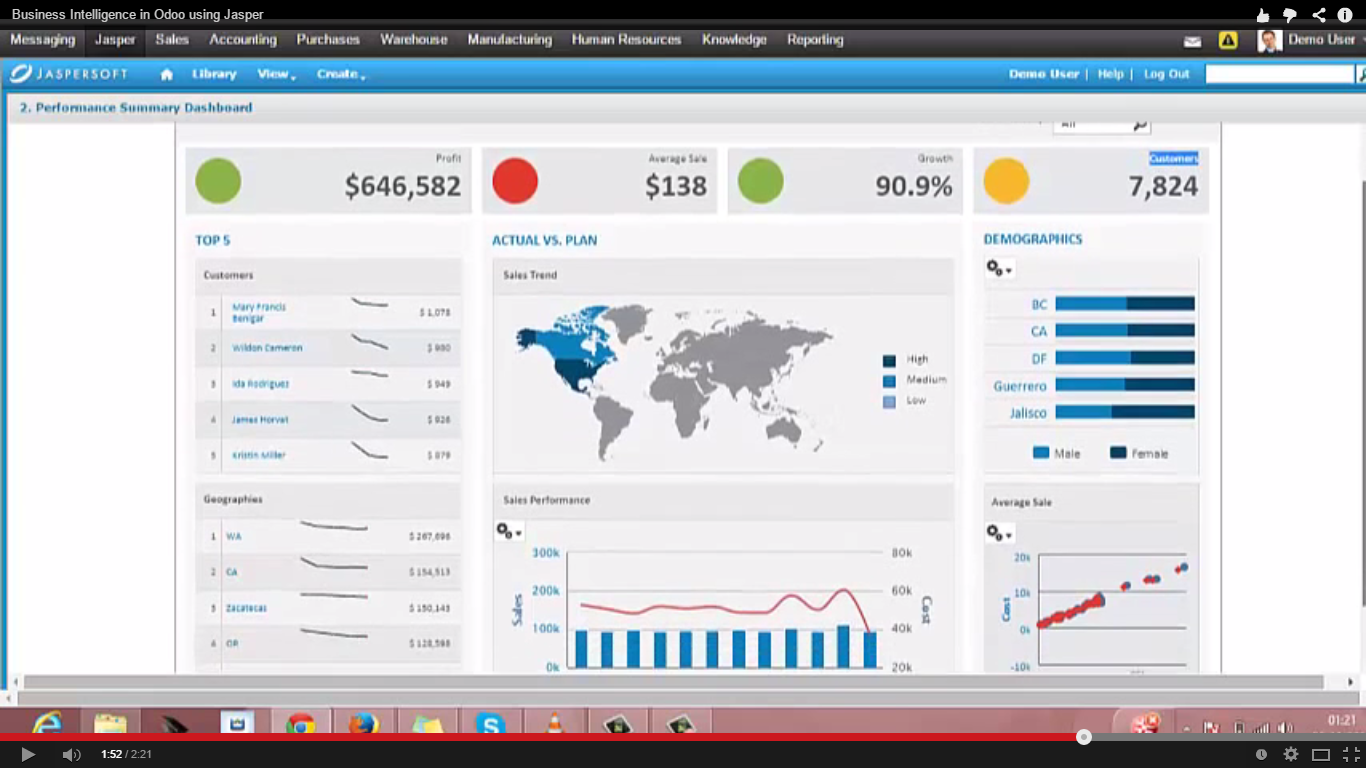Open the Jaspersoft Library link

coord(214,74)
